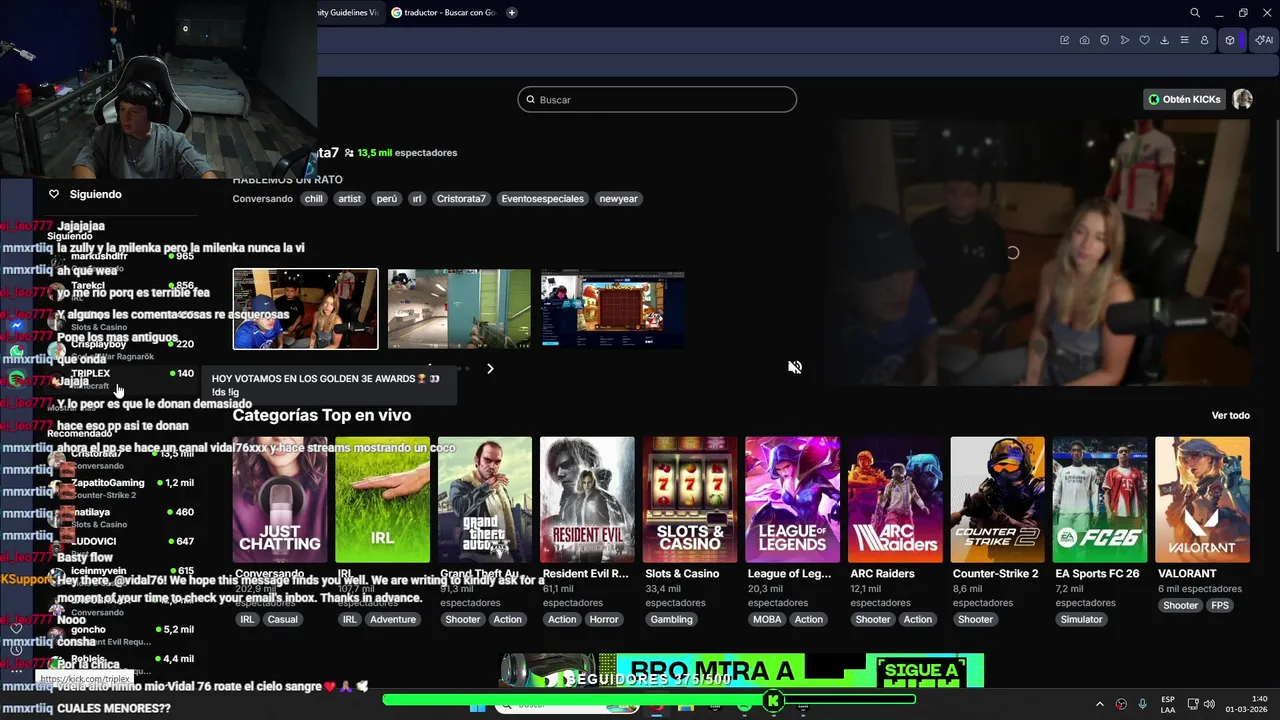Switch to the traductor - Buscar con Google tab
The height and width of the screenshot is (720, 1280).
click(x=442, y=13)
